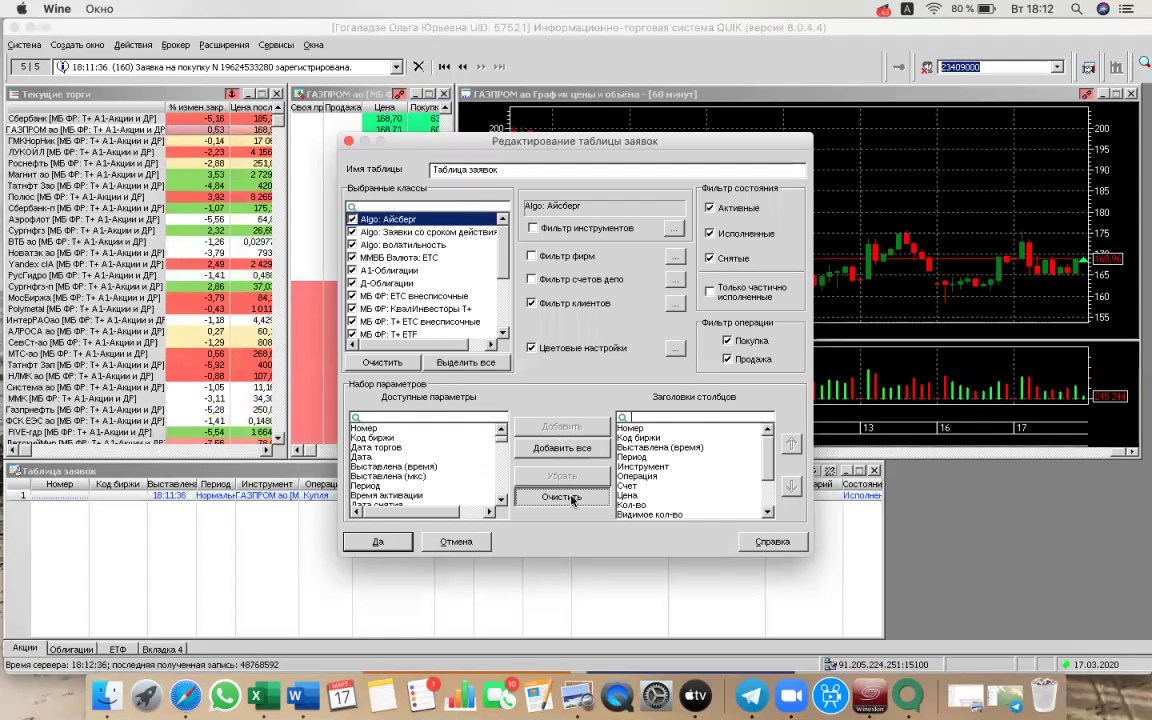Toggle the Покупка operation filter
1152x720 pixels.
(x=727, y=340)
